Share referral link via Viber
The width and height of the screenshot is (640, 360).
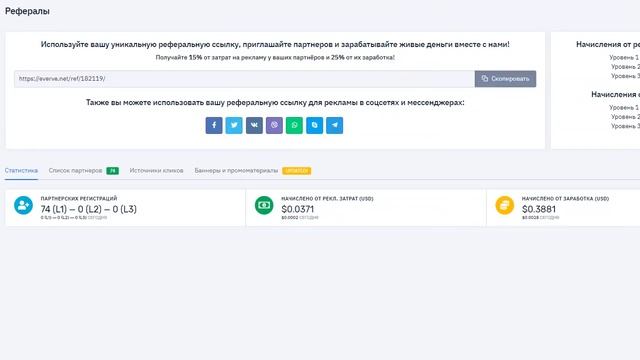click(x=274, y=125)
